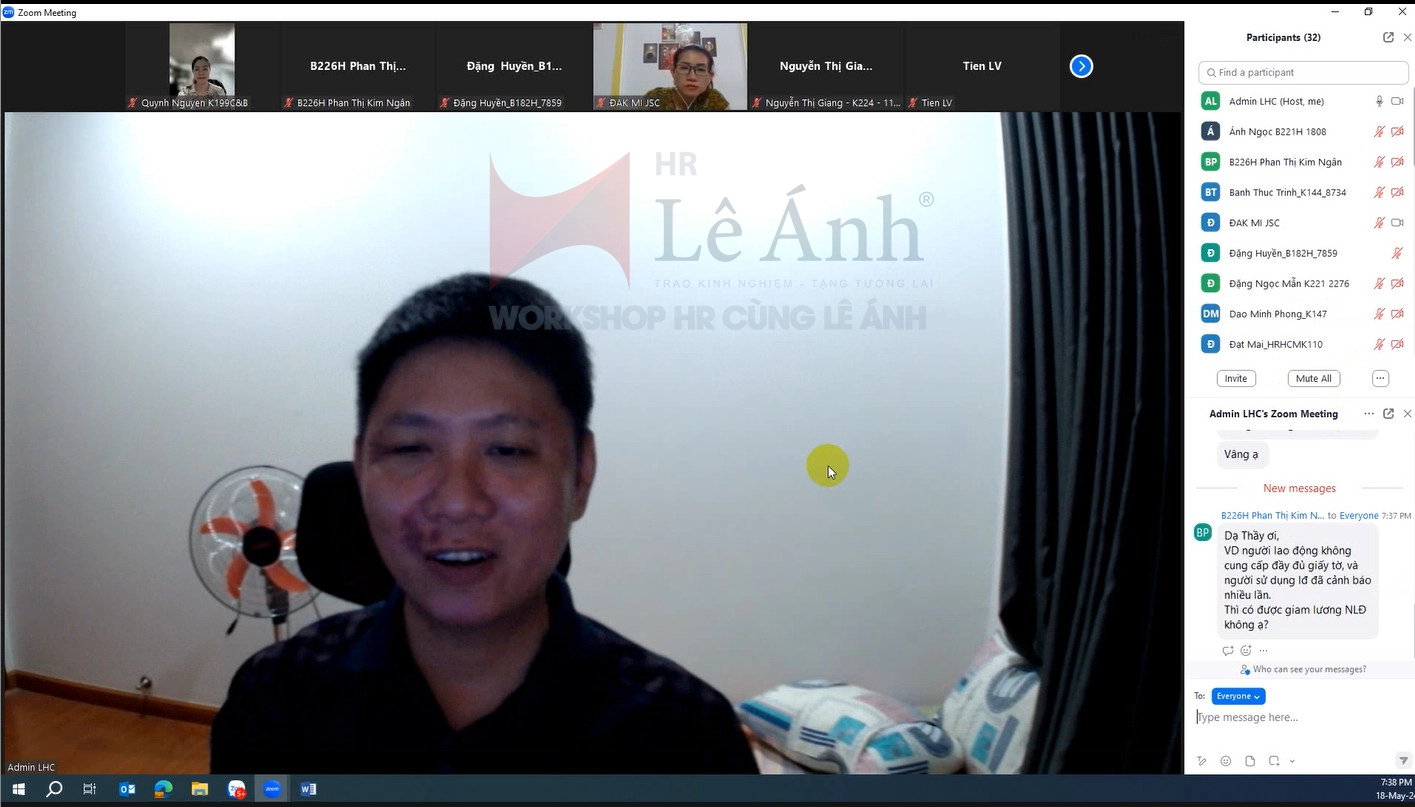Reply in thread to Kim Ngân's message
Image resolution: width=1415 pixels, height=807 pixels.
[x=1228, y=651]
